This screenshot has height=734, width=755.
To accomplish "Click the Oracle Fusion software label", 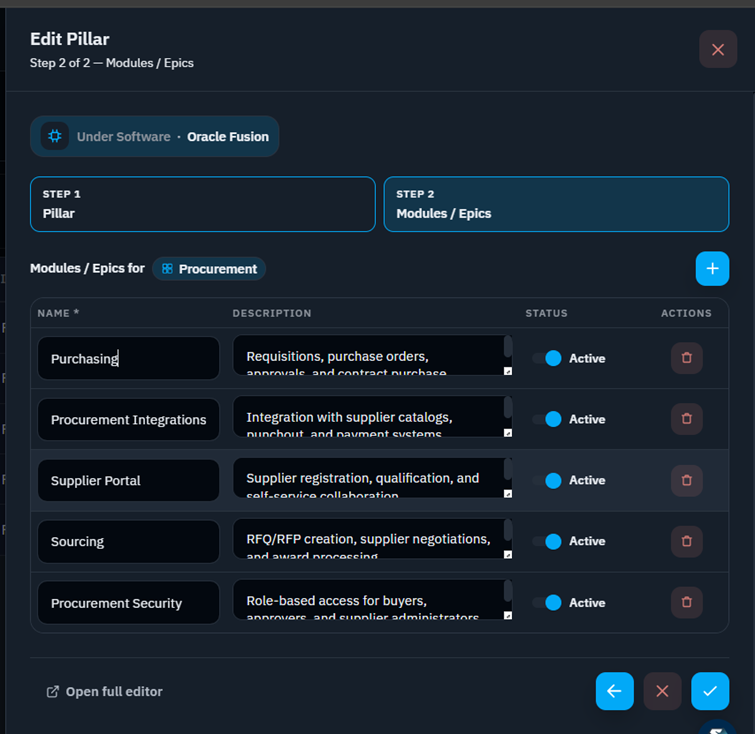I will (x=228, y=137).
